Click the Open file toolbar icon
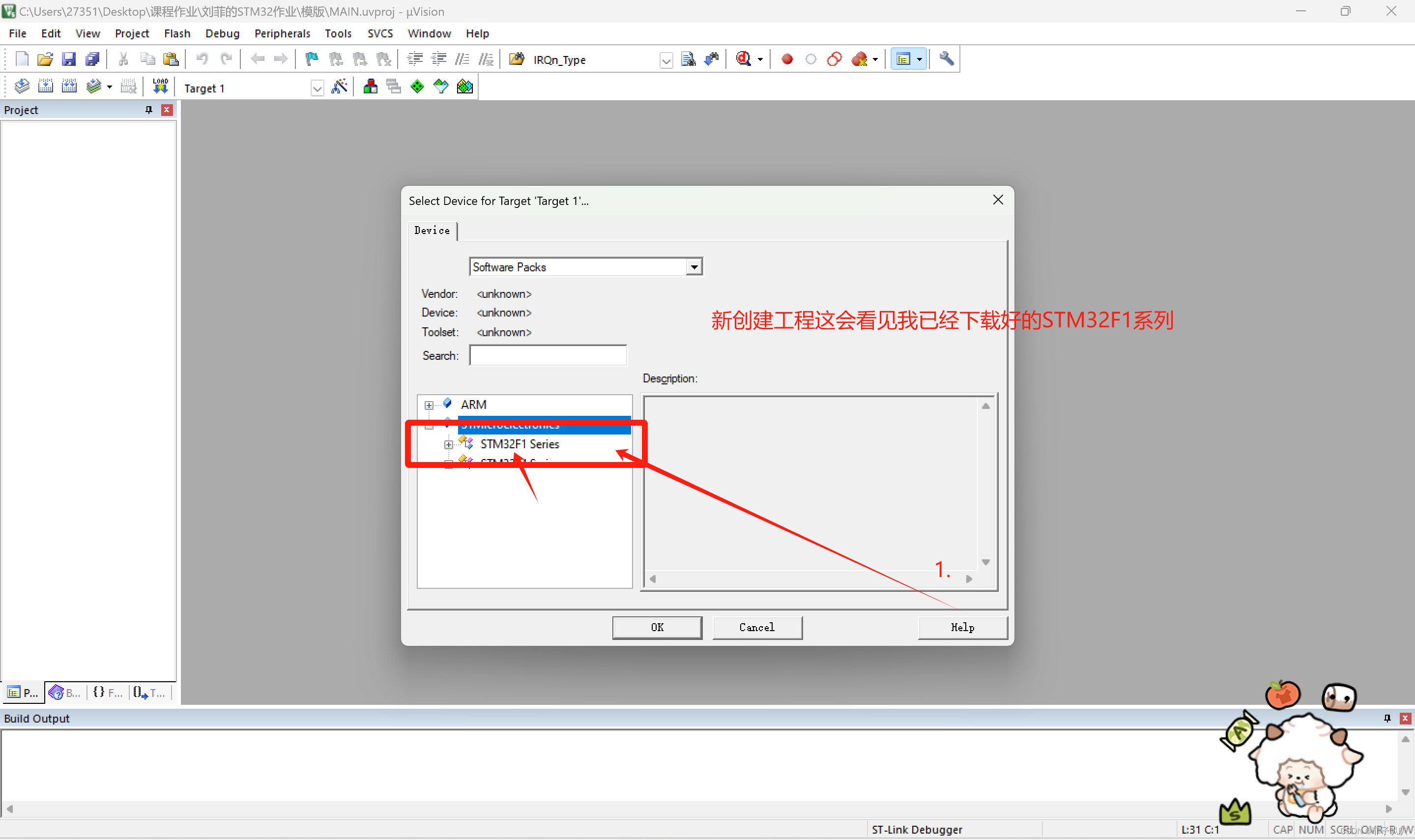The width and height of the screenshot is (1415, 840). (45, 59)
